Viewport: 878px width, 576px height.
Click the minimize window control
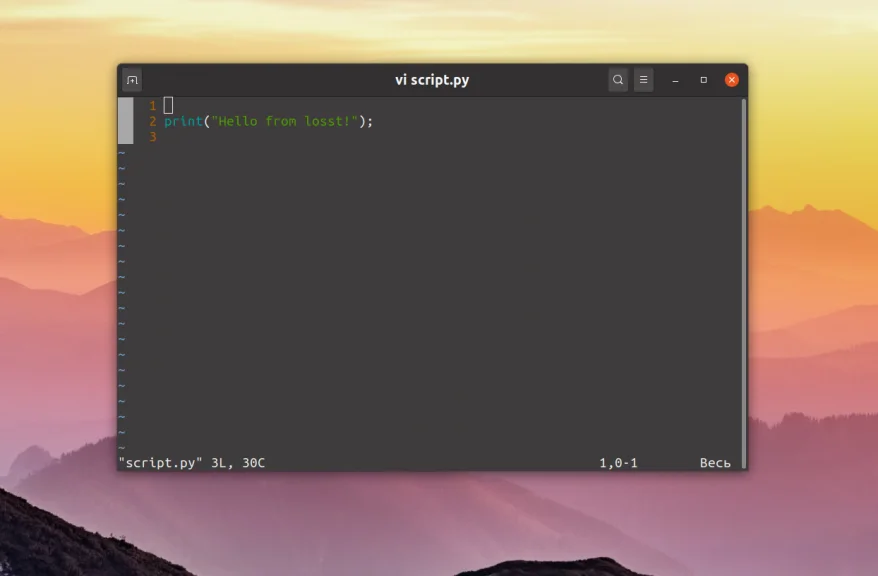click(x=677, y=79)
